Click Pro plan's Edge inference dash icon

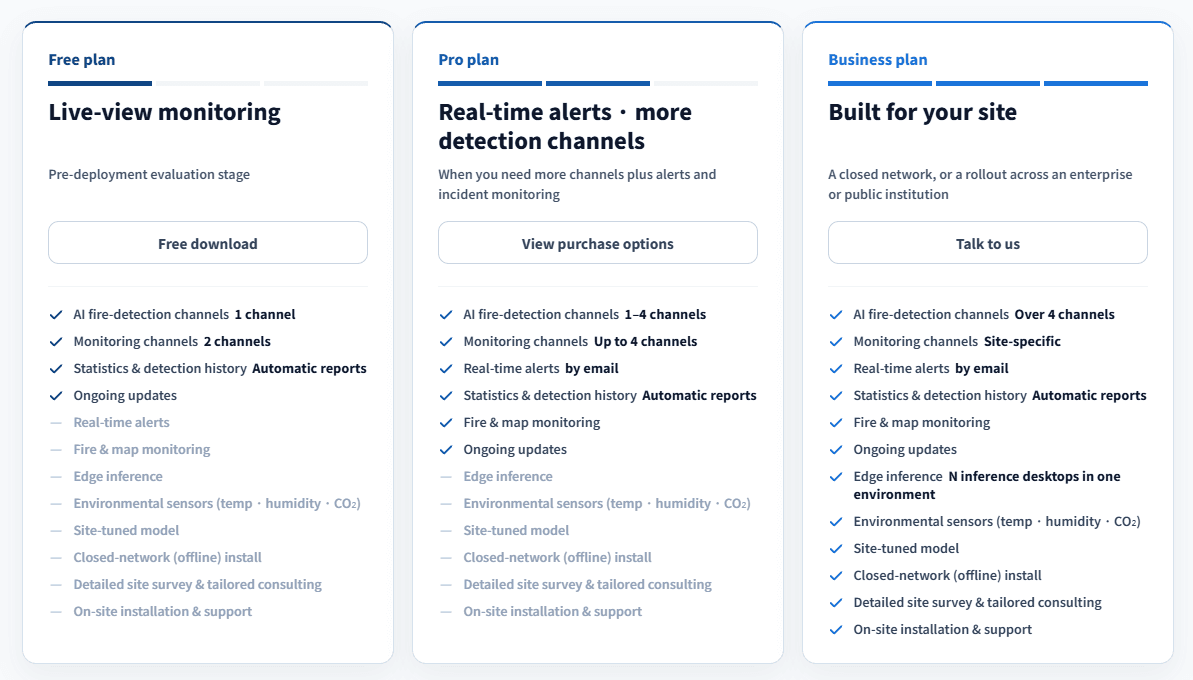point(446,477)
